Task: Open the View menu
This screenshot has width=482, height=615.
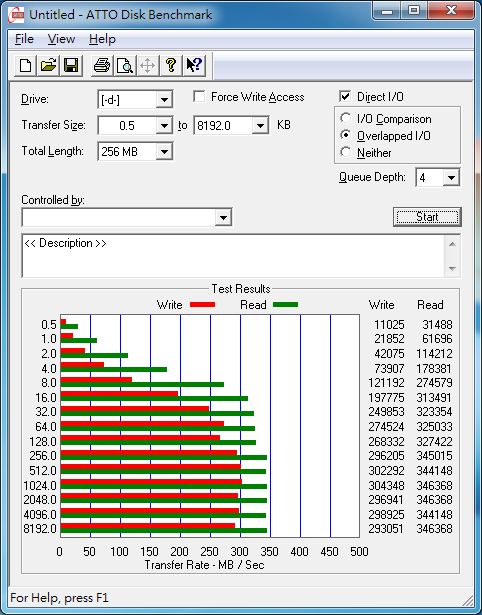Action: 61,39
